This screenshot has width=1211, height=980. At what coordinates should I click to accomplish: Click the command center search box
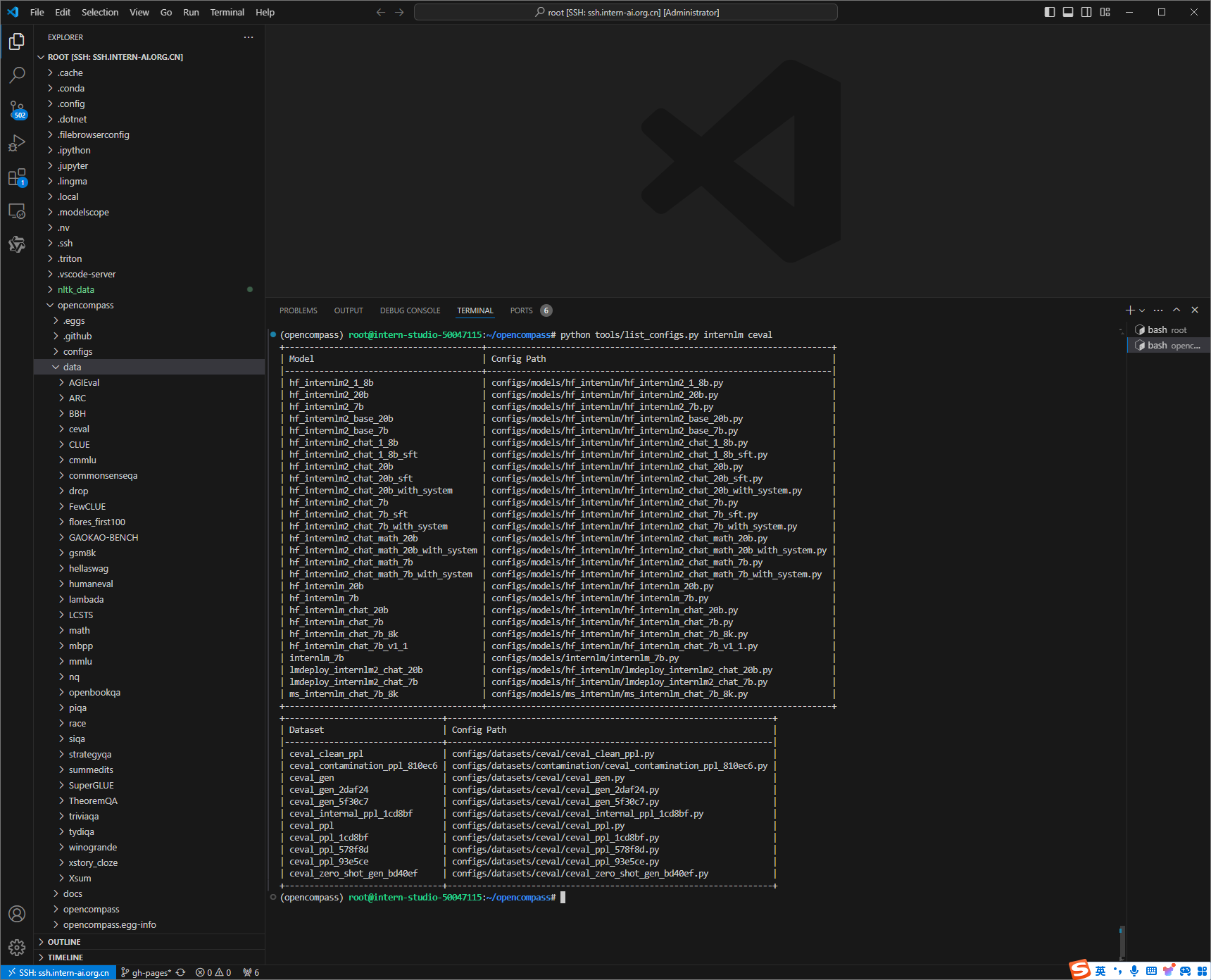tap(626, 12)
